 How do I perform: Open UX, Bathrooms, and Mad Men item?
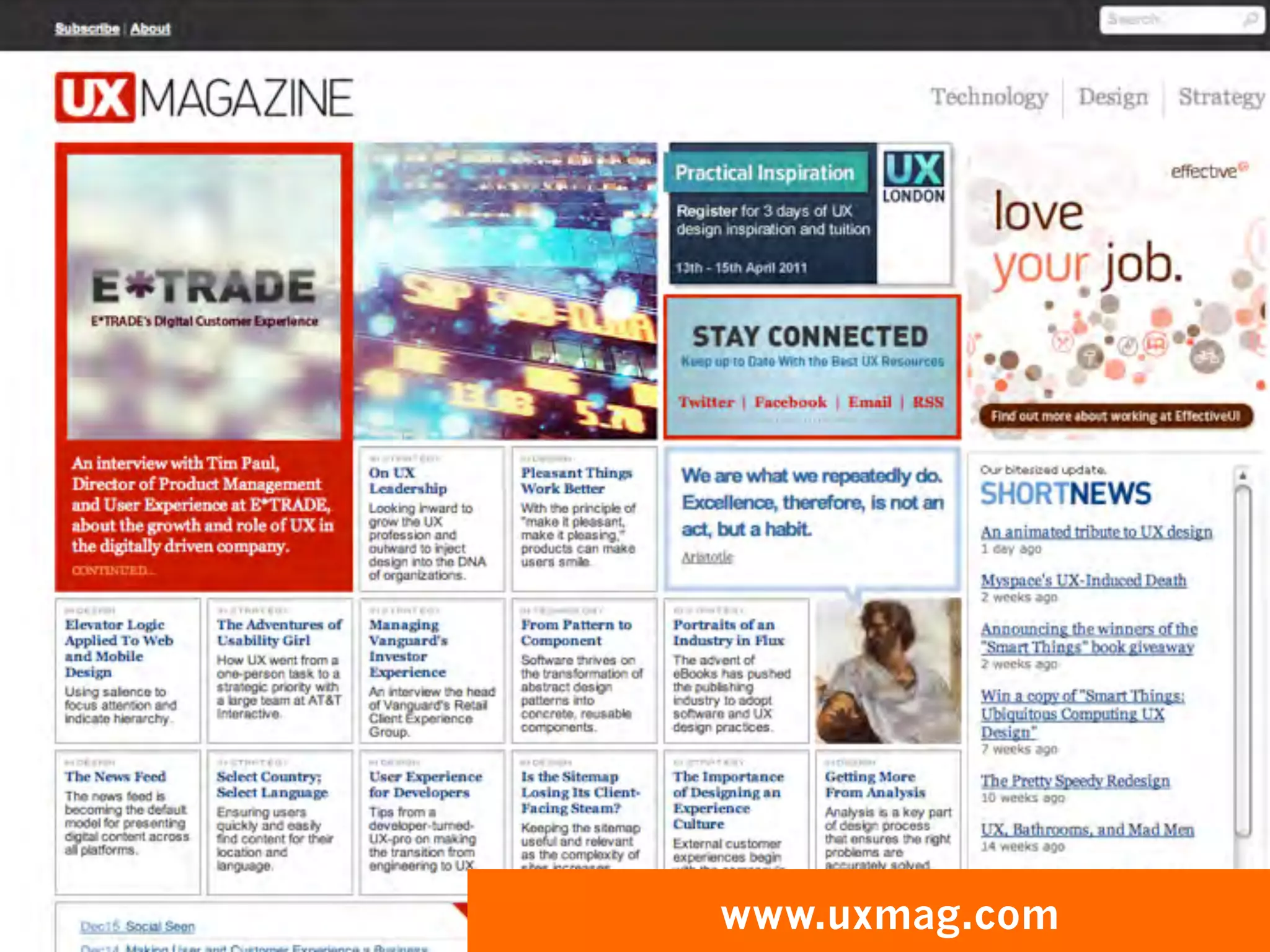1087,830
